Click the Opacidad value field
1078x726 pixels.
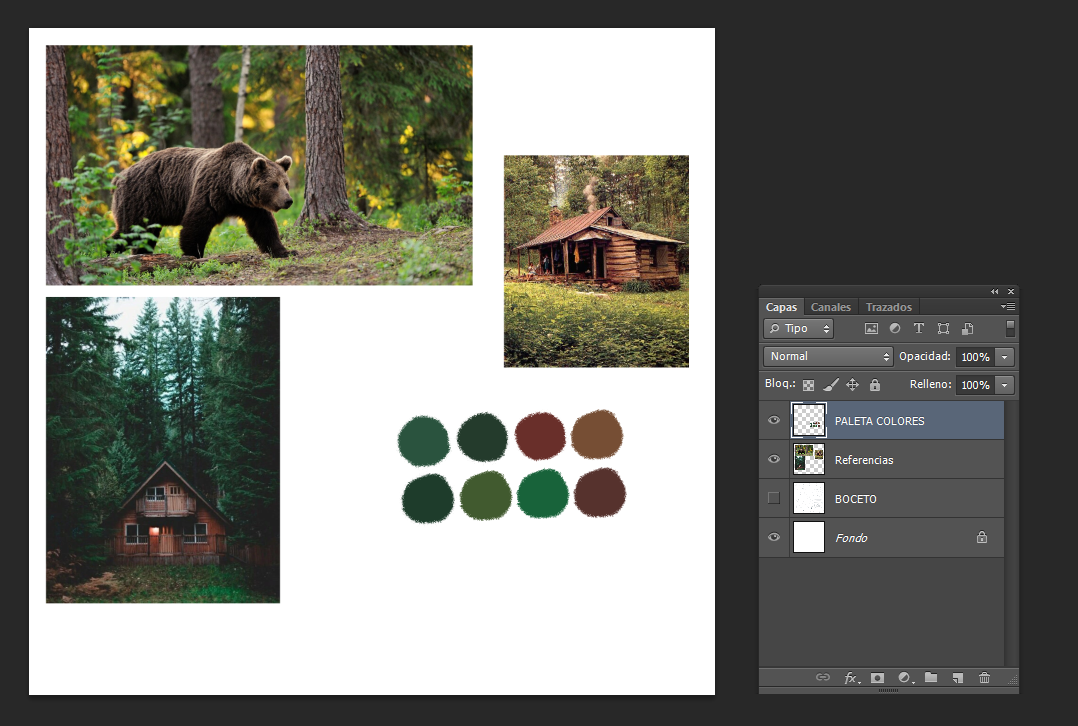click(x=976, y=357)
